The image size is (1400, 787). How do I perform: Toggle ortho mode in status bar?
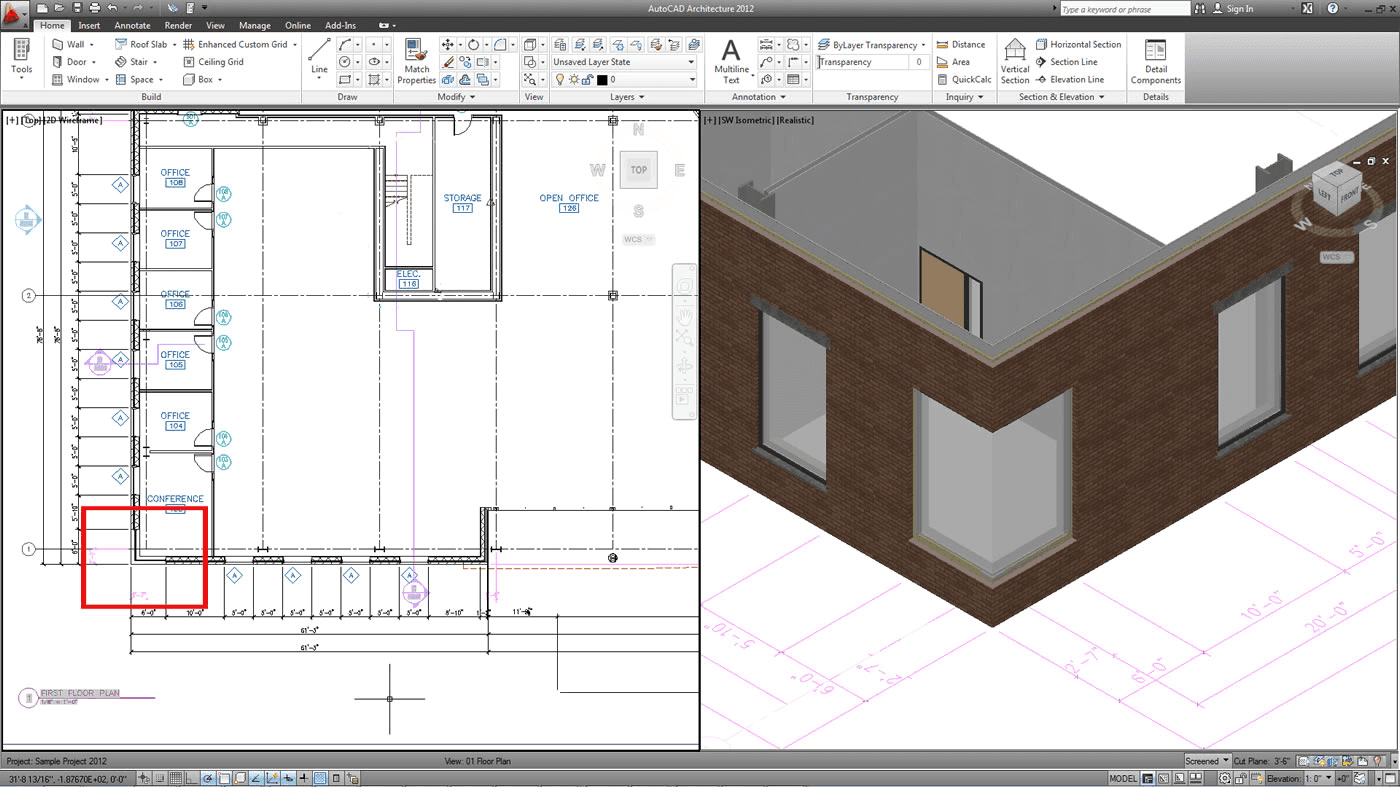(x=192, y=778)
